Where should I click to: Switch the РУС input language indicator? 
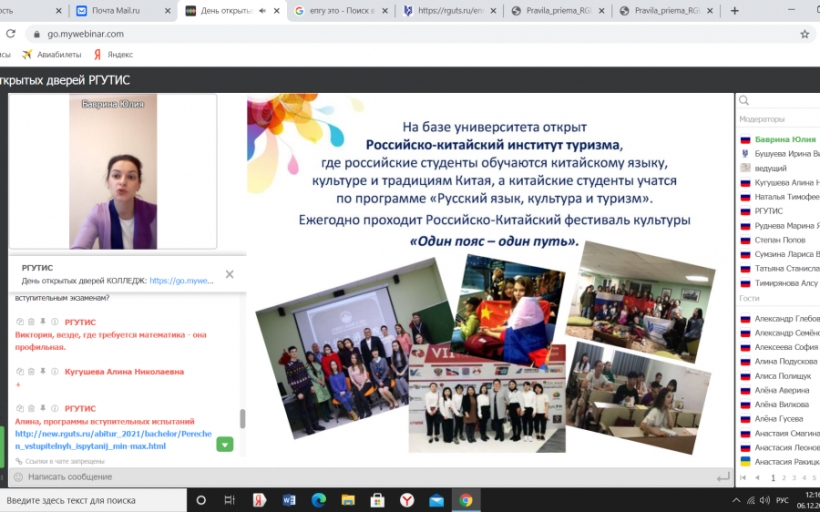pos(782,500)
